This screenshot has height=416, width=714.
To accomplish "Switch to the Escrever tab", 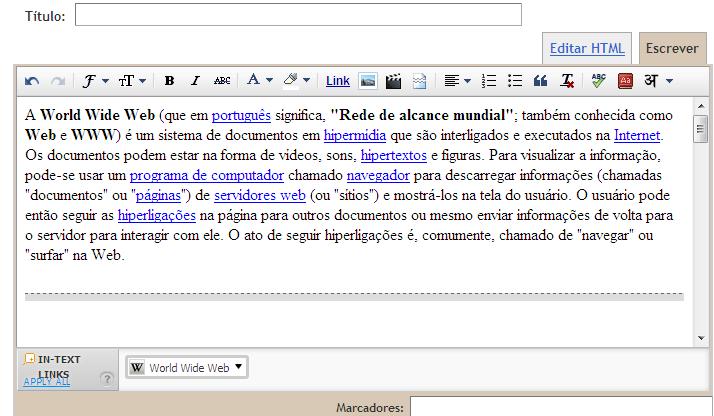I will tap(672, 48).
